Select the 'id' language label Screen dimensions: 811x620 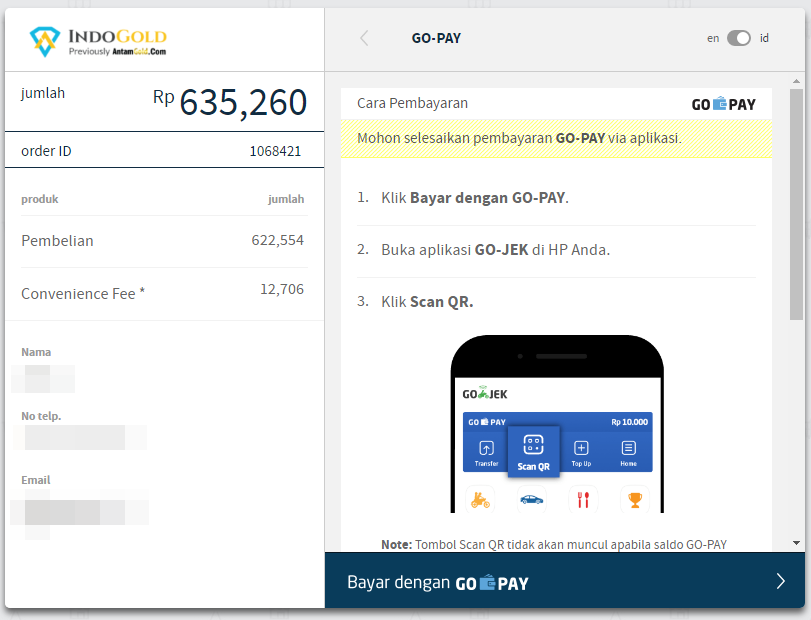(764, 38)
